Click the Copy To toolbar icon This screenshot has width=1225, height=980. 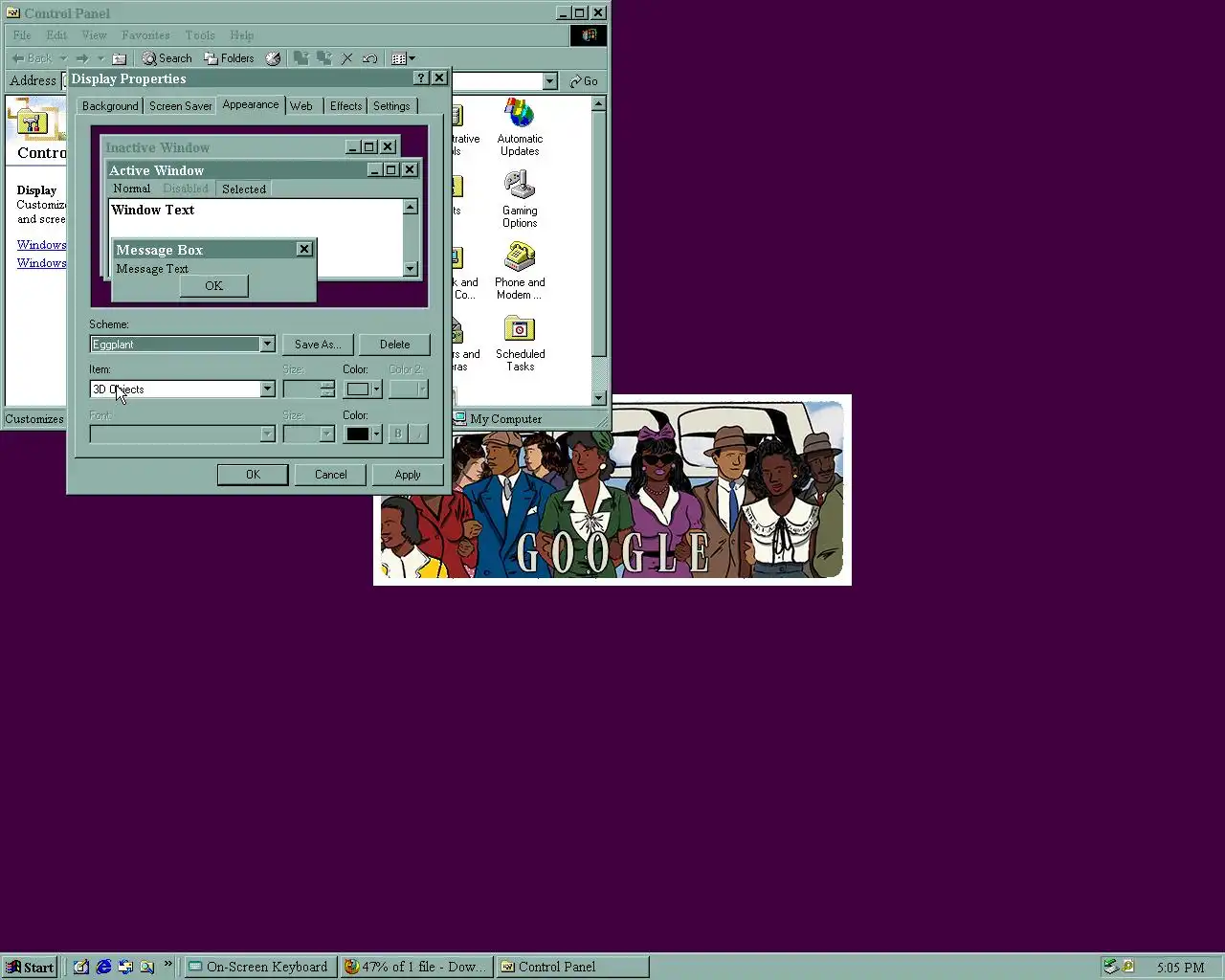[x=324, y=58]
